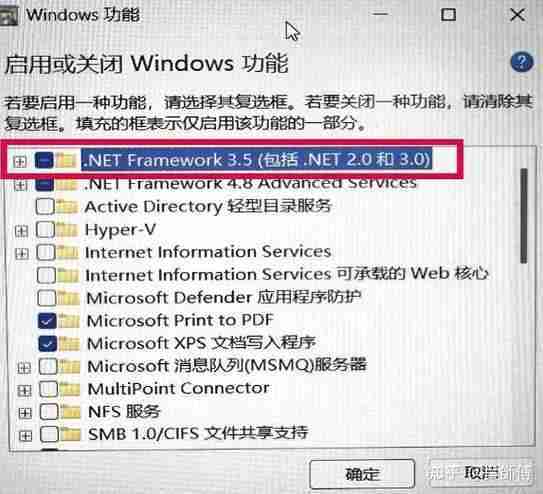The width and height of the screenshot is (543, 494).
Task: Tick the Microsoft Defender 应用程序防护 checkbox
Action: point(46,298)
